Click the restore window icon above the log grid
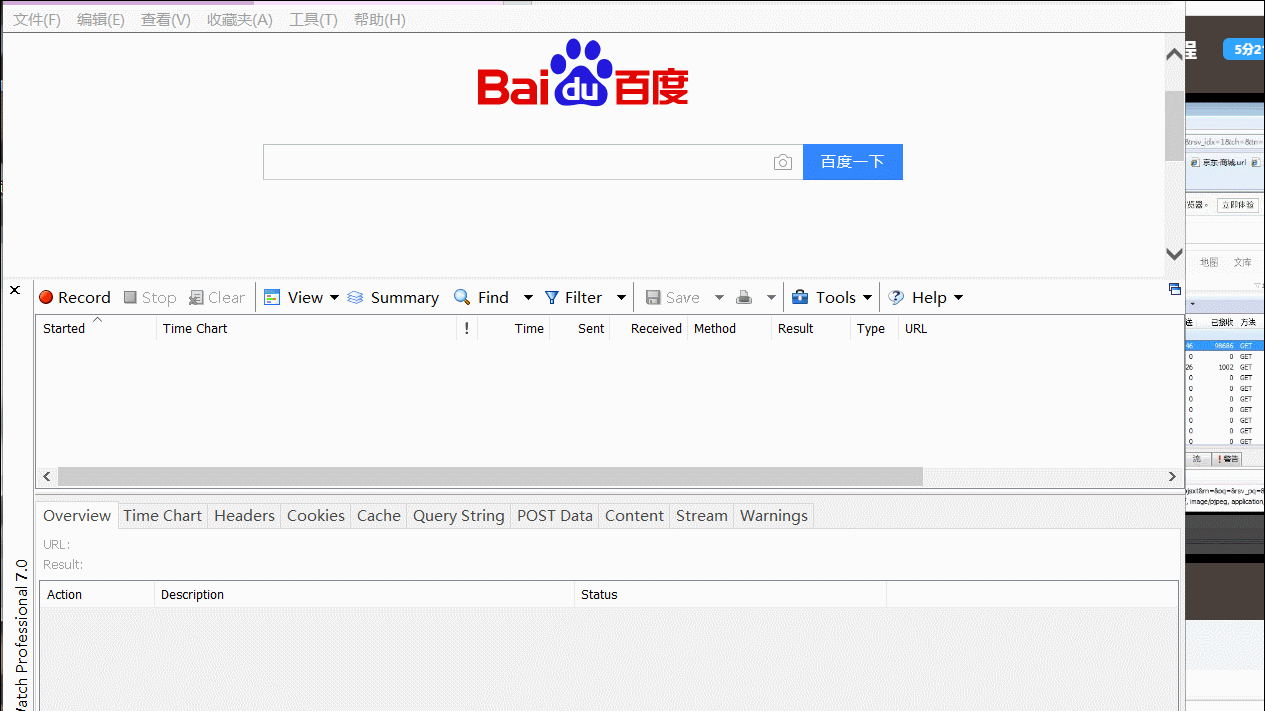1265x711 pixels. pos(1175,289)
